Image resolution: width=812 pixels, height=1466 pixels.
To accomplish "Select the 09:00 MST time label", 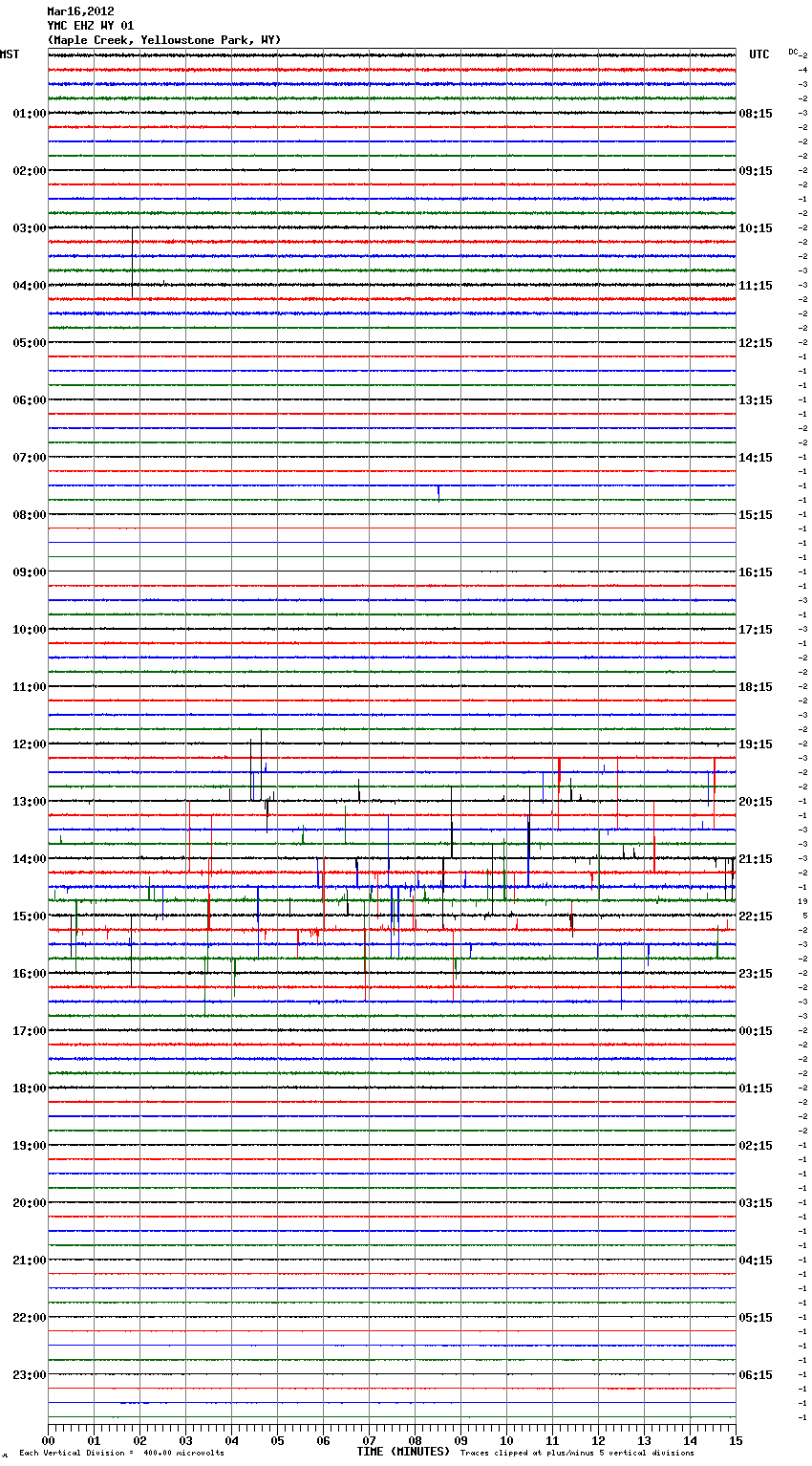I will click(x=29, y=572).
